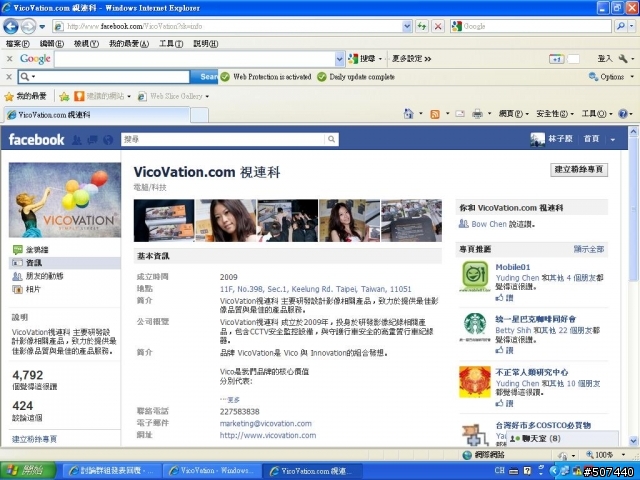This screenshot has height=480, width=640.
Task: Click the VicoVation profile picture
Action: (x=65, y=200)
